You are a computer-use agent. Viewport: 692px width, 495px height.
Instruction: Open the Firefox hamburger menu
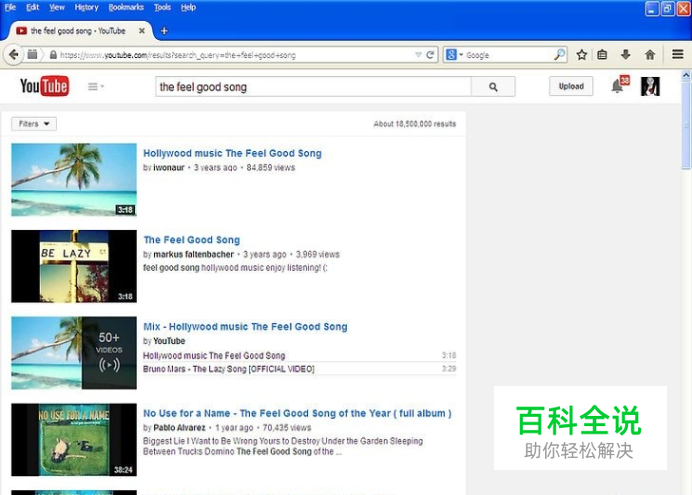tap(678, 54)
